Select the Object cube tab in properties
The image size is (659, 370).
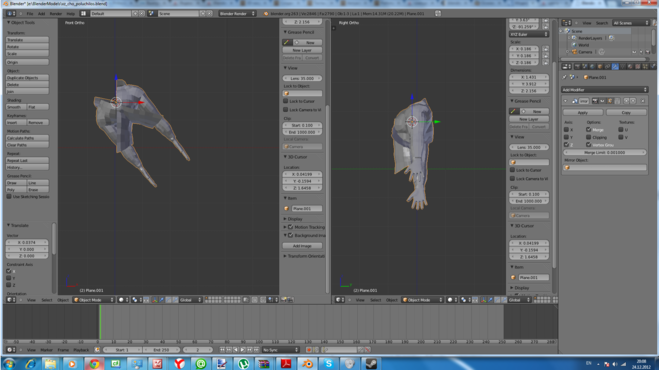pos(600,66)
